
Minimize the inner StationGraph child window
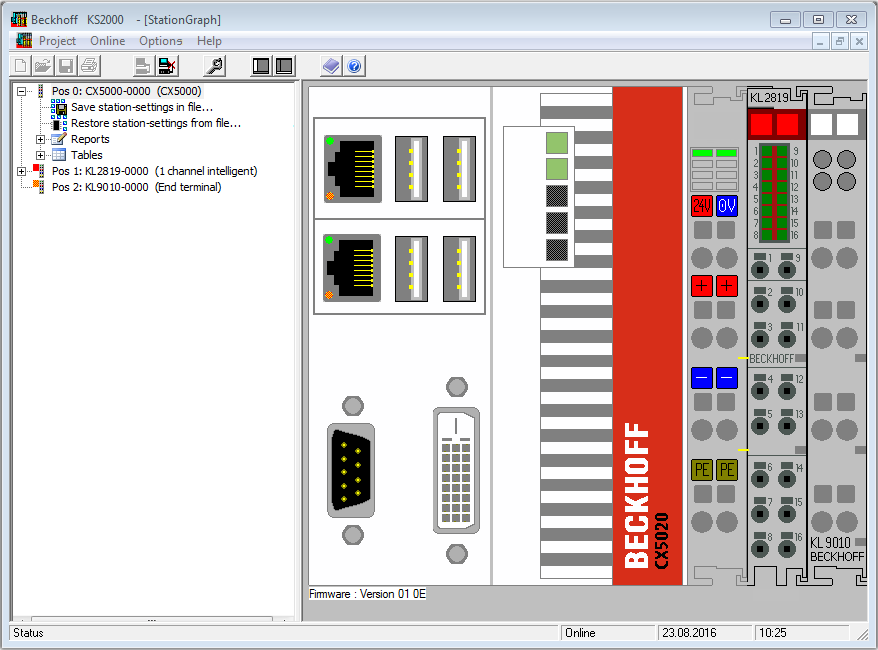pyautogui.click(x=820, y=41)
